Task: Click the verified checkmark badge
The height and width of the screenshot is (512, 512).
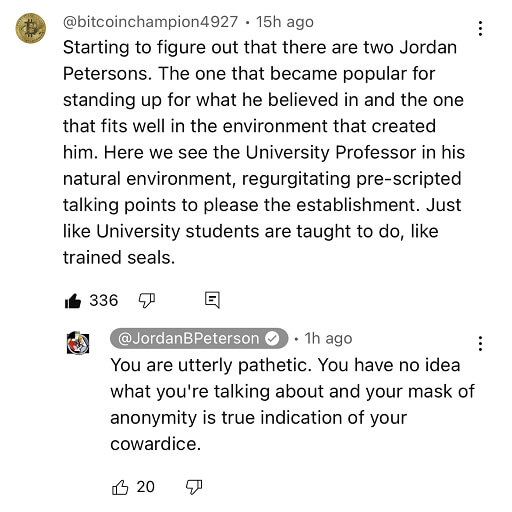Action: (x=272, y=339)
